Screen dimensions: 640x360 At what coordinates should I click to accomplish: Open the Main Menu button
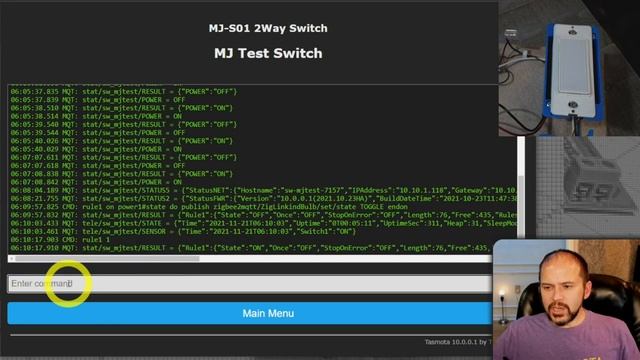click(x=250, y=313)
